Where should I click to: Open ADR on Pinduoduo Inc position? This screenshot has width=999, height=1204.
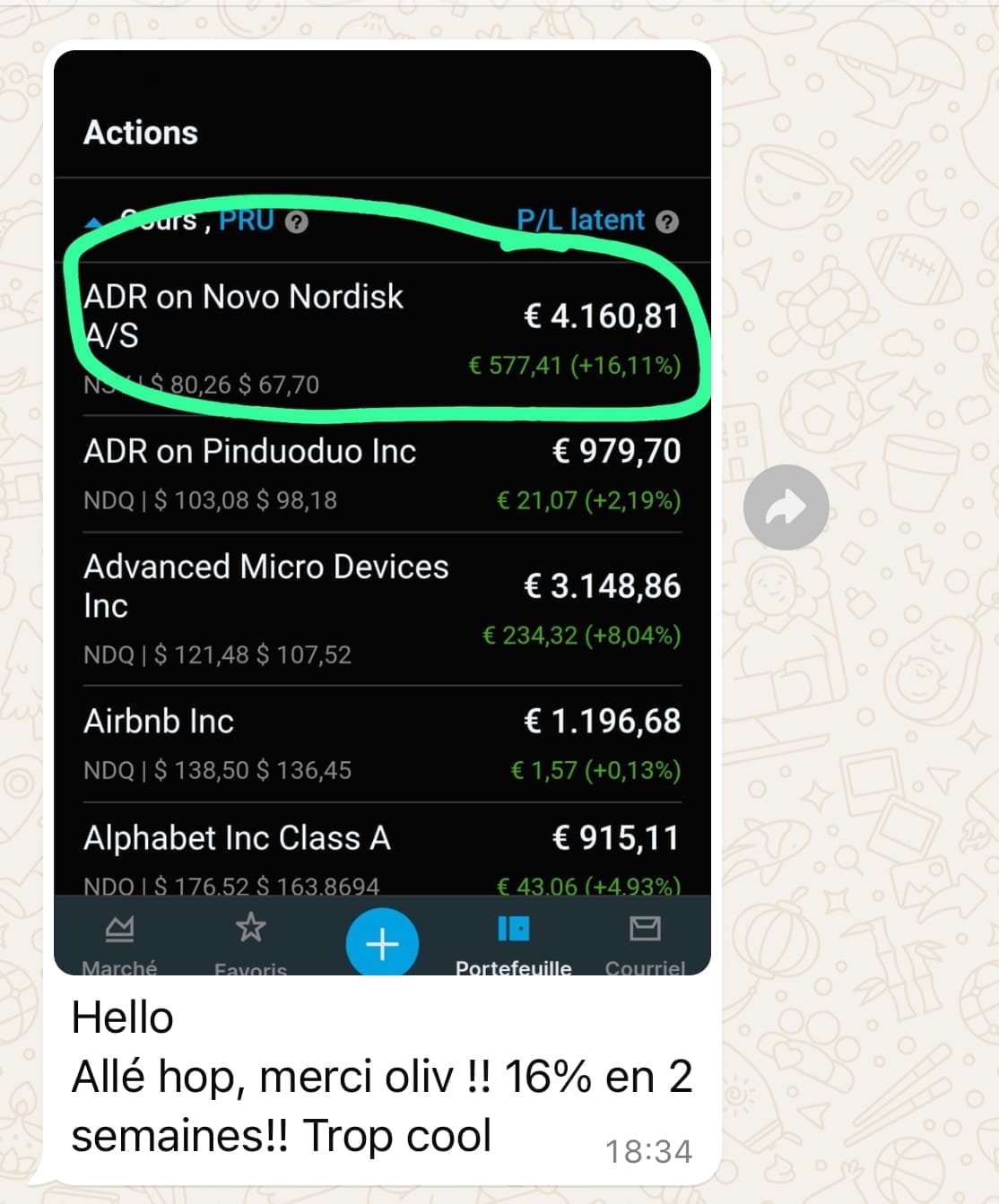click(x=382, y=474)
